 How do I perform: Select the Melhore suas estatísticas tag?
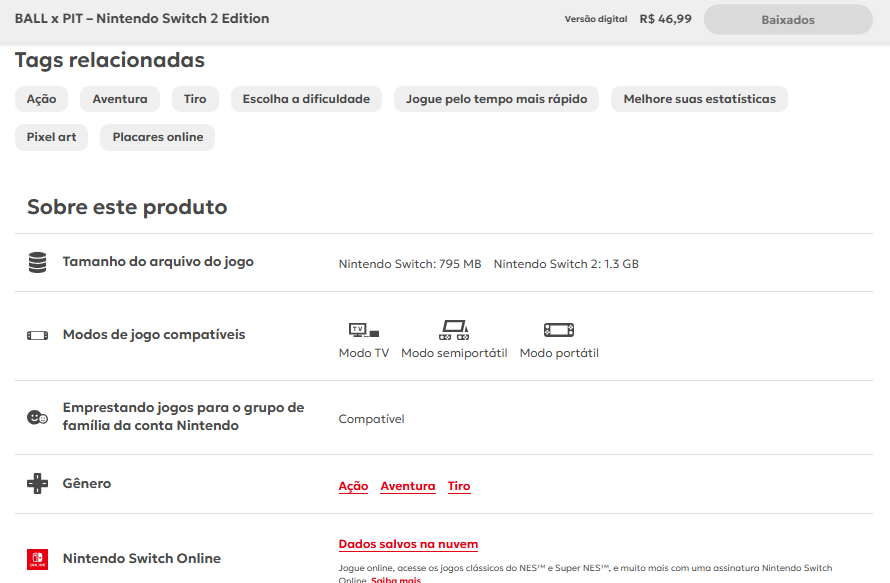click(699, 99)
